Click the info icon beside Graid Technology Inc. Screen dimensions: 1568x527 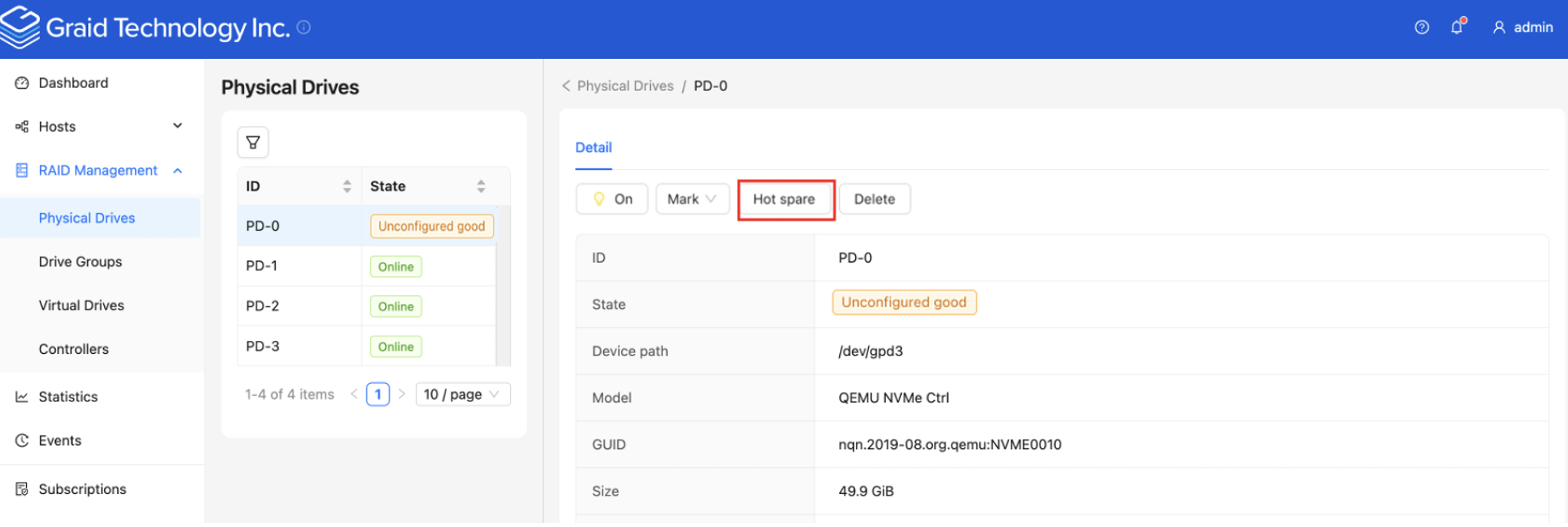tap(304, 28)
